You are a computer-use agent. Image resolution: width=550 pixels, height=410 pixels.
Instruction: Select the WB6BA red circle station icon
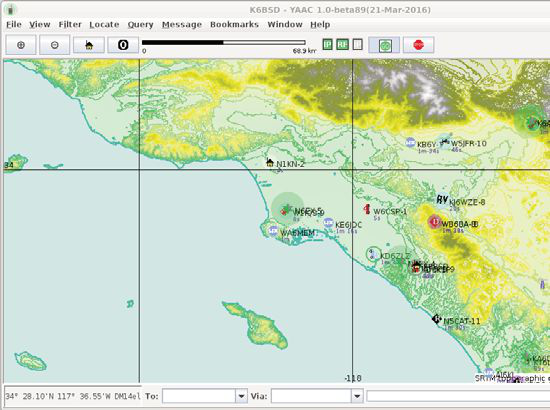coord(435,222)
